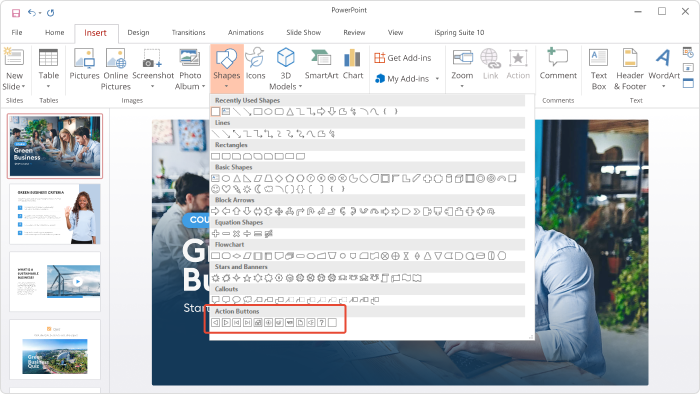The height and width of the screenshot is (394, 700).
Task: Open the iSpring Suite 10 tab
Action: tap(459, 33)
